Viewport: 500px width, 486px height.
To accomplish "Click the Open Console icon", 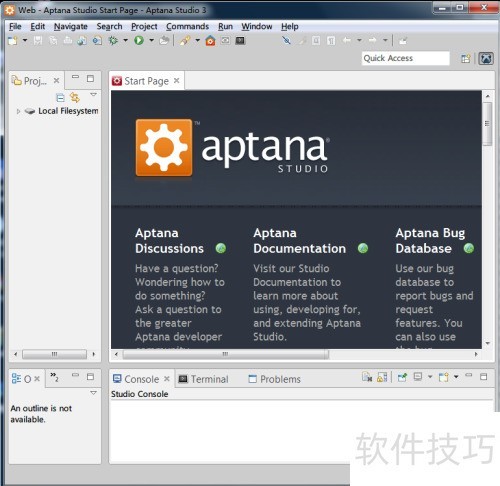I will pyautogui.click(x=443, y=377).
